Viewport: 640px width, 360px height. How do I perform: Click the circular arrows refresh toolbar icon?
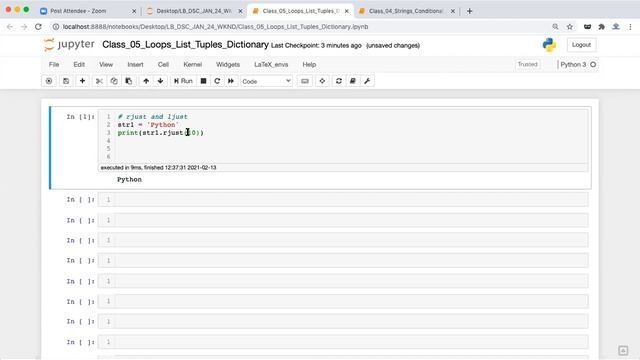(339, 81)
